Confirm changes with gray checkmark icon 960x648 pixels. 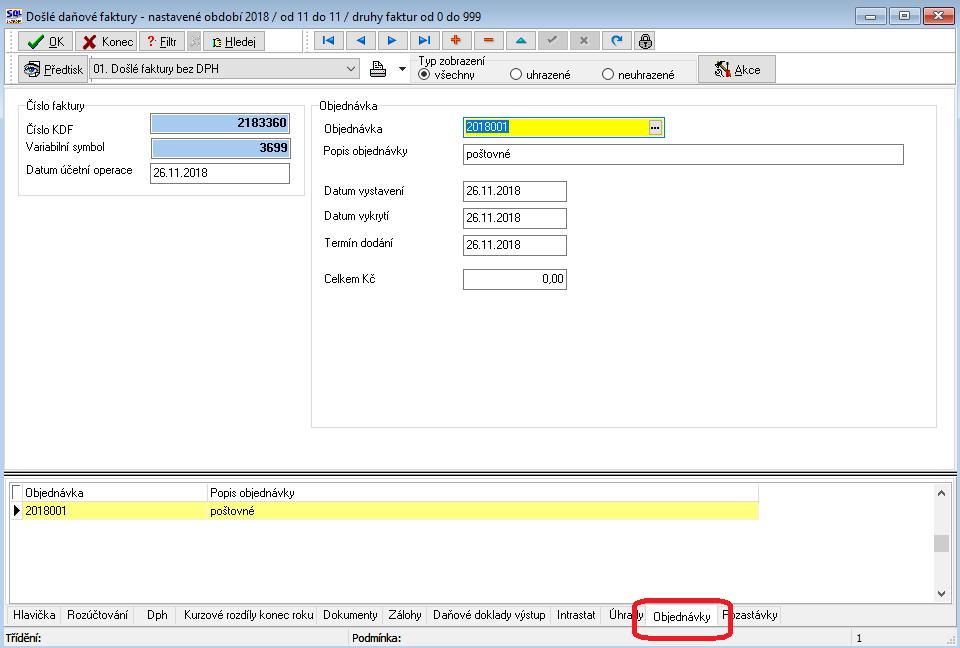click(552, 41)
